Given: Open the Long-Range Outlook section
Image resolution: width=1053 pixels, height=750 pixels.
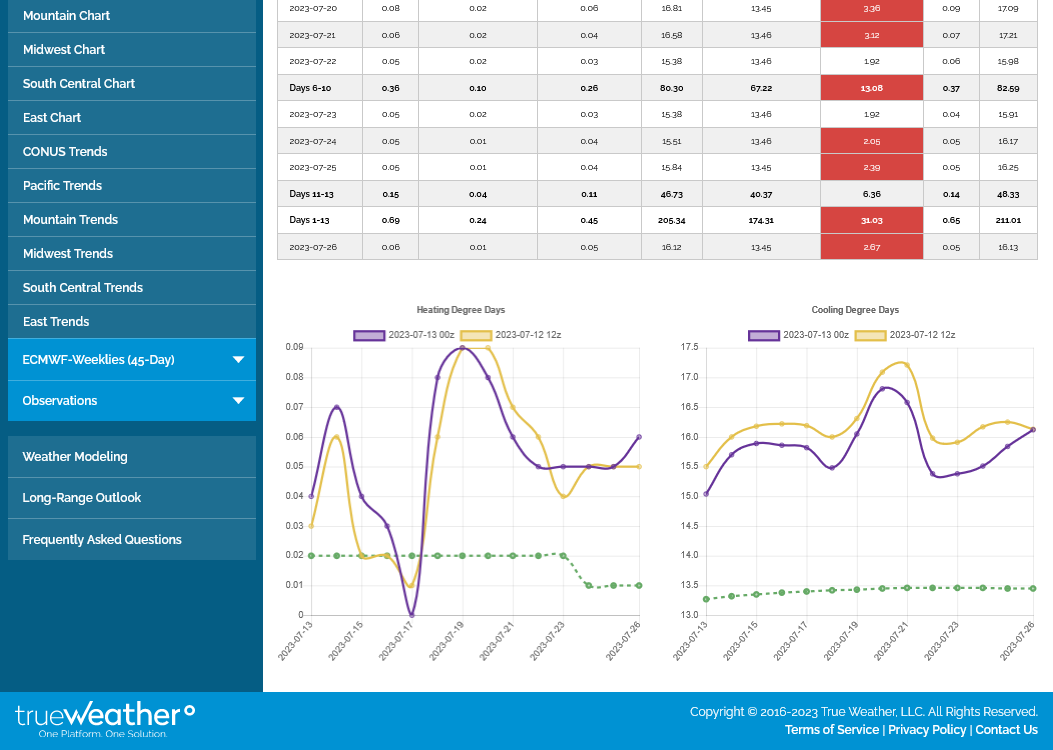Looking at the screenshot, I should coord(82,498).
